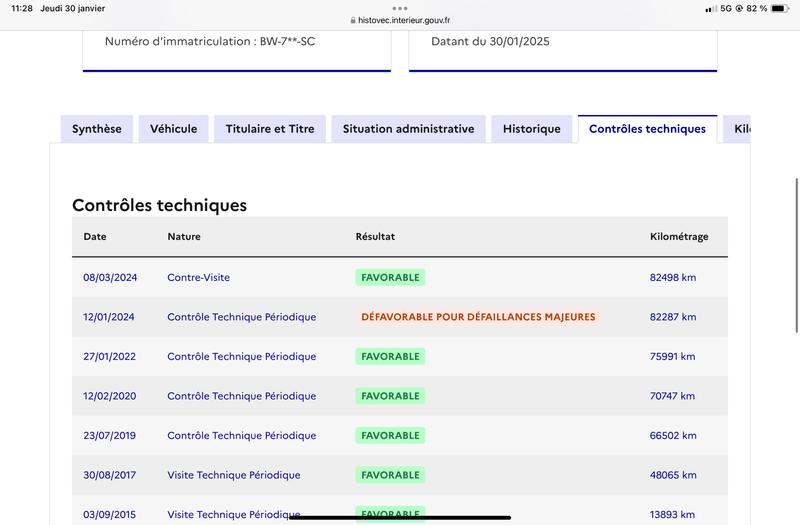800x525 pixels.
Task: Click the 13893 km value
Action: (672, 514)
